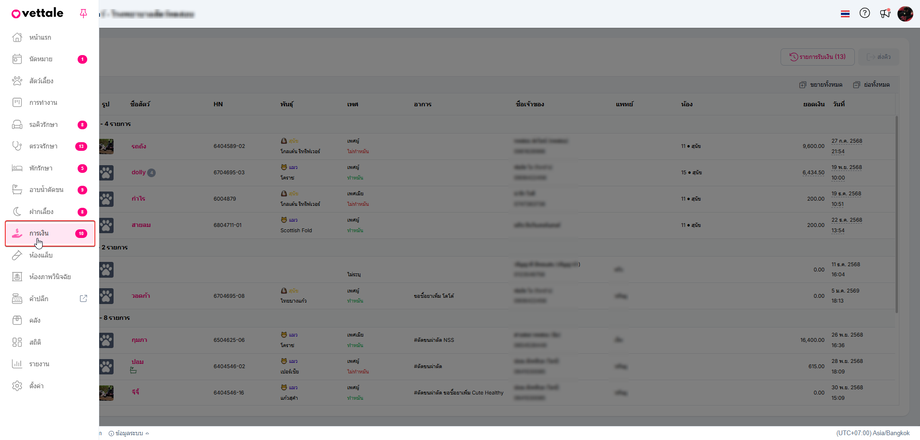Click room text in the 6,434.50 row
Image resolution: width=920 pixels, height=440 pixels.
tap(691, 172)
